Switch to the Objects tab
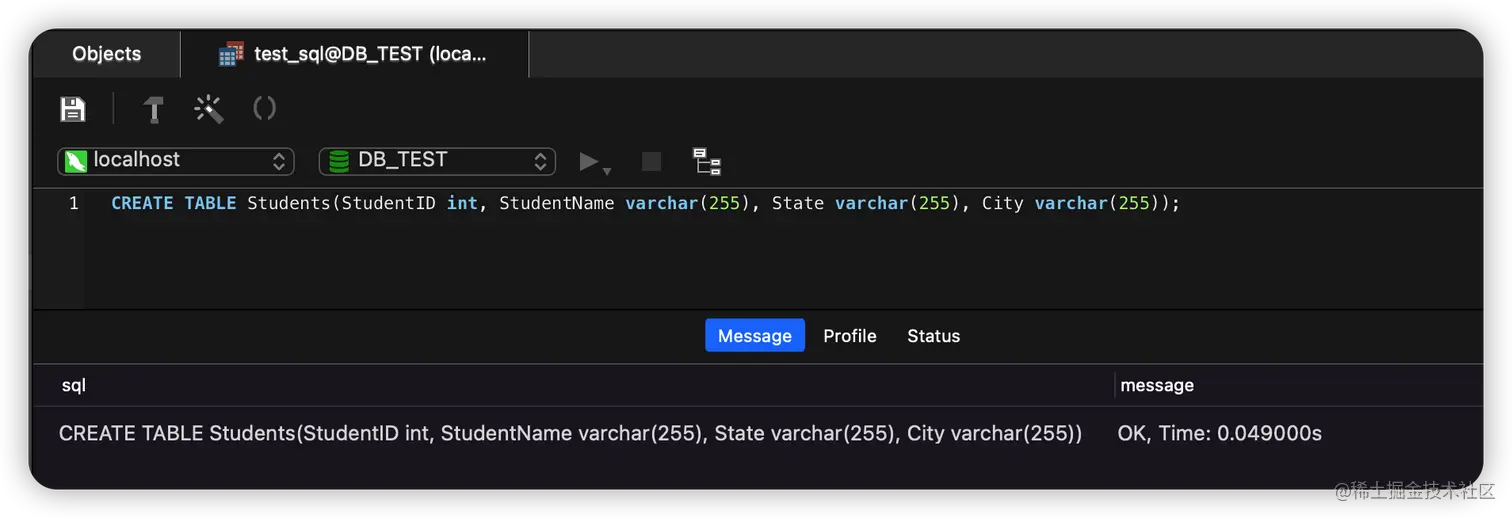Screen dimensions: 1512x518 click(106, 54)
